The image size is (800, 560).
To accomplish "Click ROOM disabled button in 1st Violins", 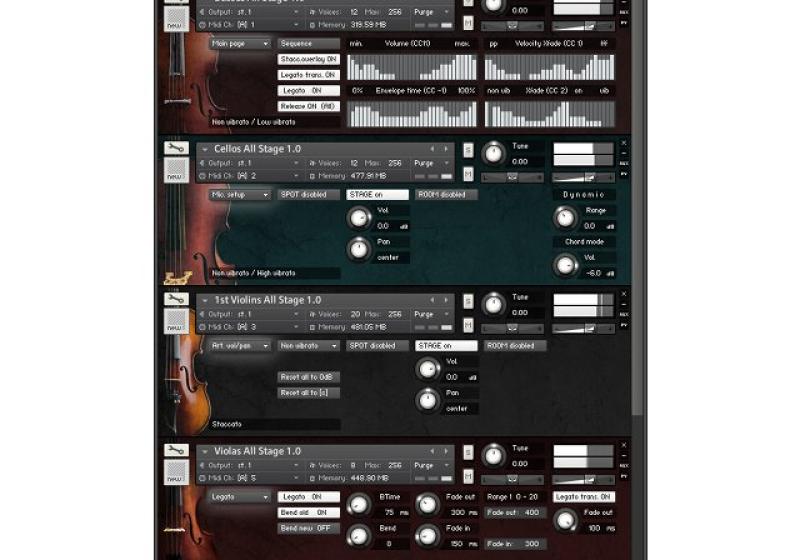I will click(515, 345).
